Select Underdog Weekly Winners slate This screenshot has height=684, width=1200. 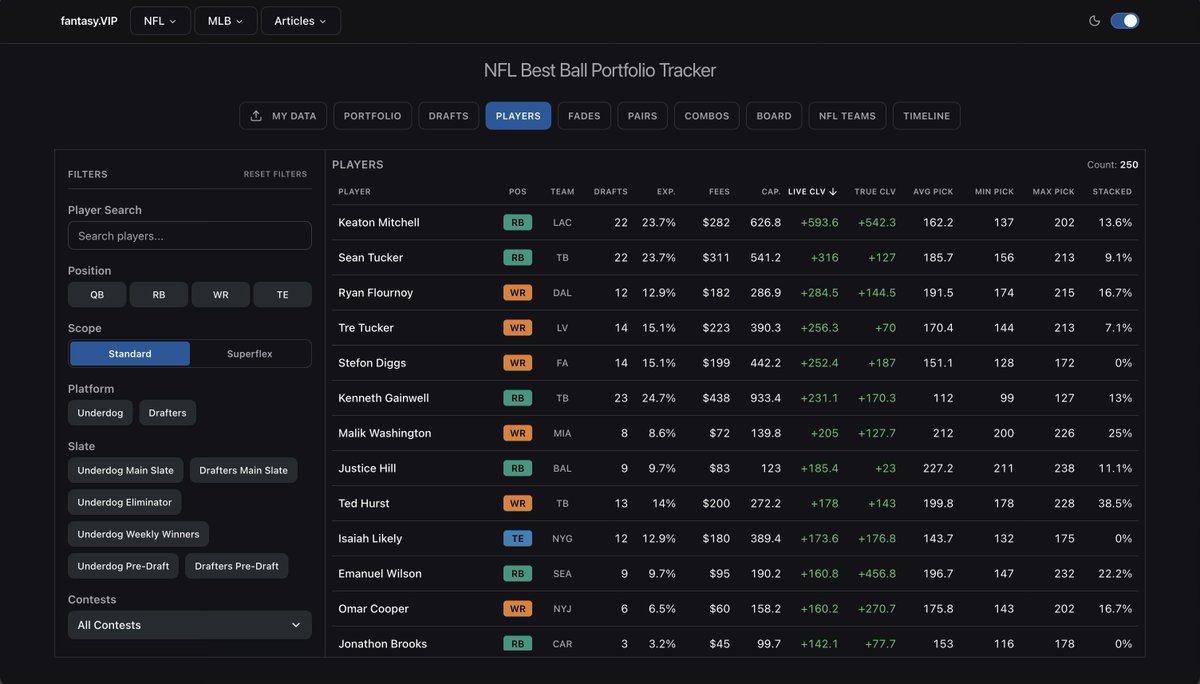coord(139,534)
